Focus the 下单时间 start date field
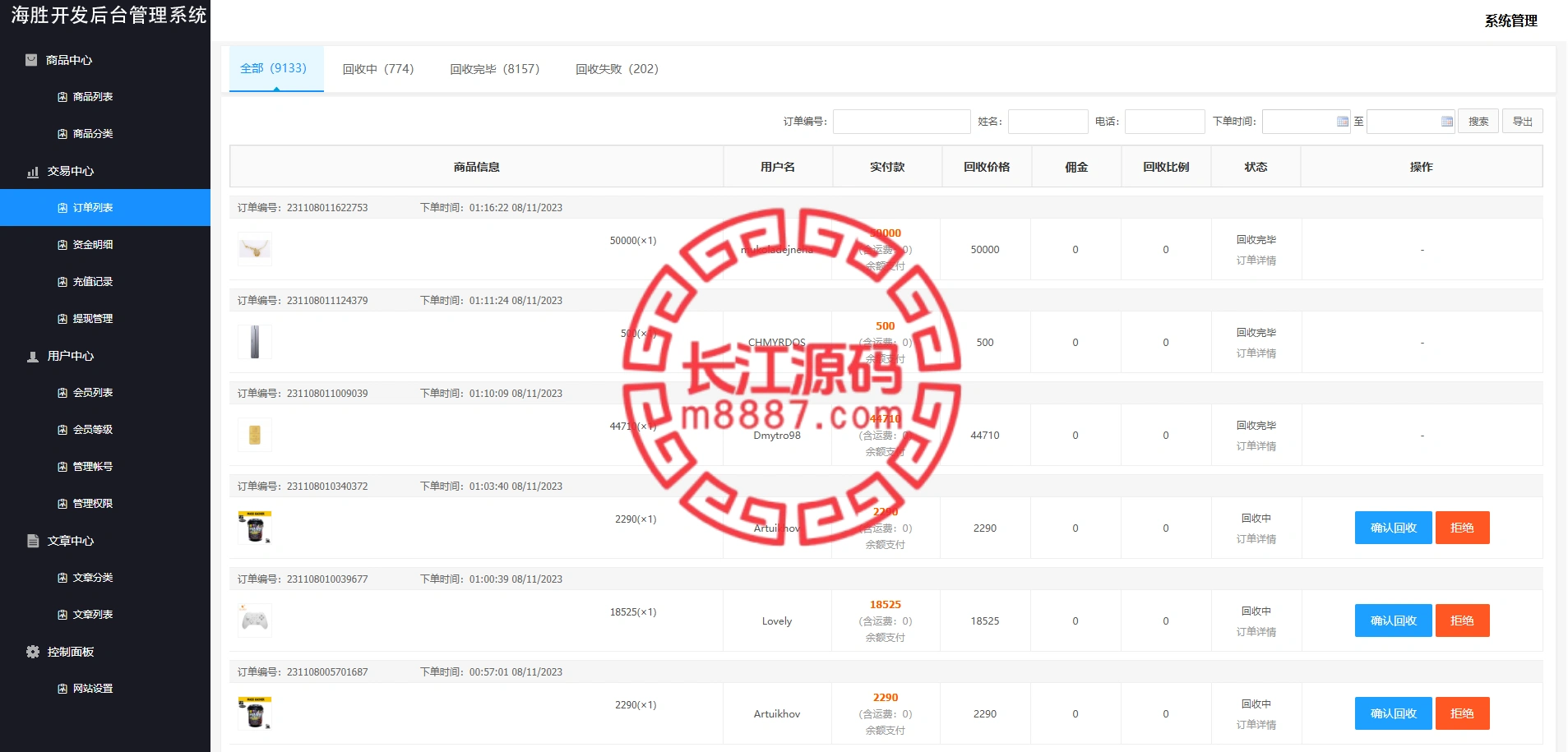The image size is (1568, 752). [1306, 122]
